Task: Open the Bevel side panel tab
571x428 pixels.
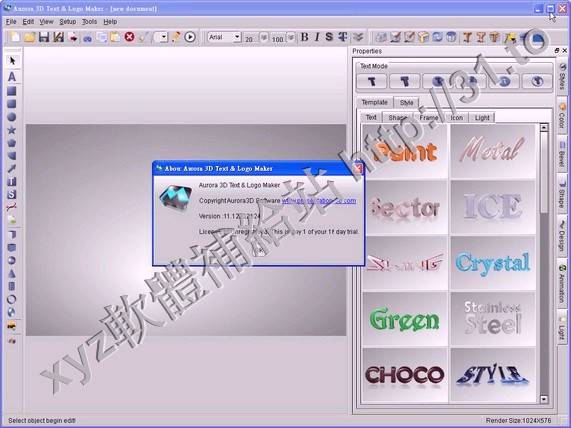Action: 563,154
